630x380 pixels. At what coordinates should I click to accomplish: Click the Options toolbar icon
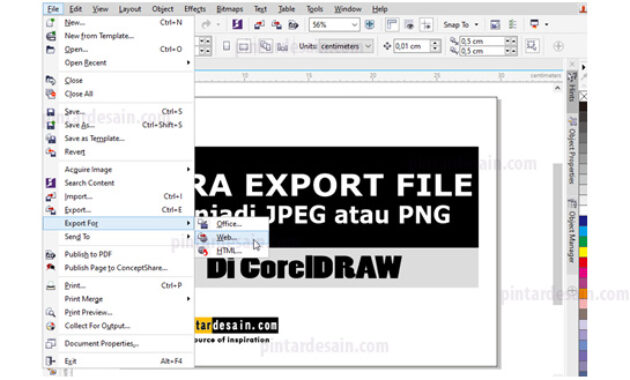495,25
